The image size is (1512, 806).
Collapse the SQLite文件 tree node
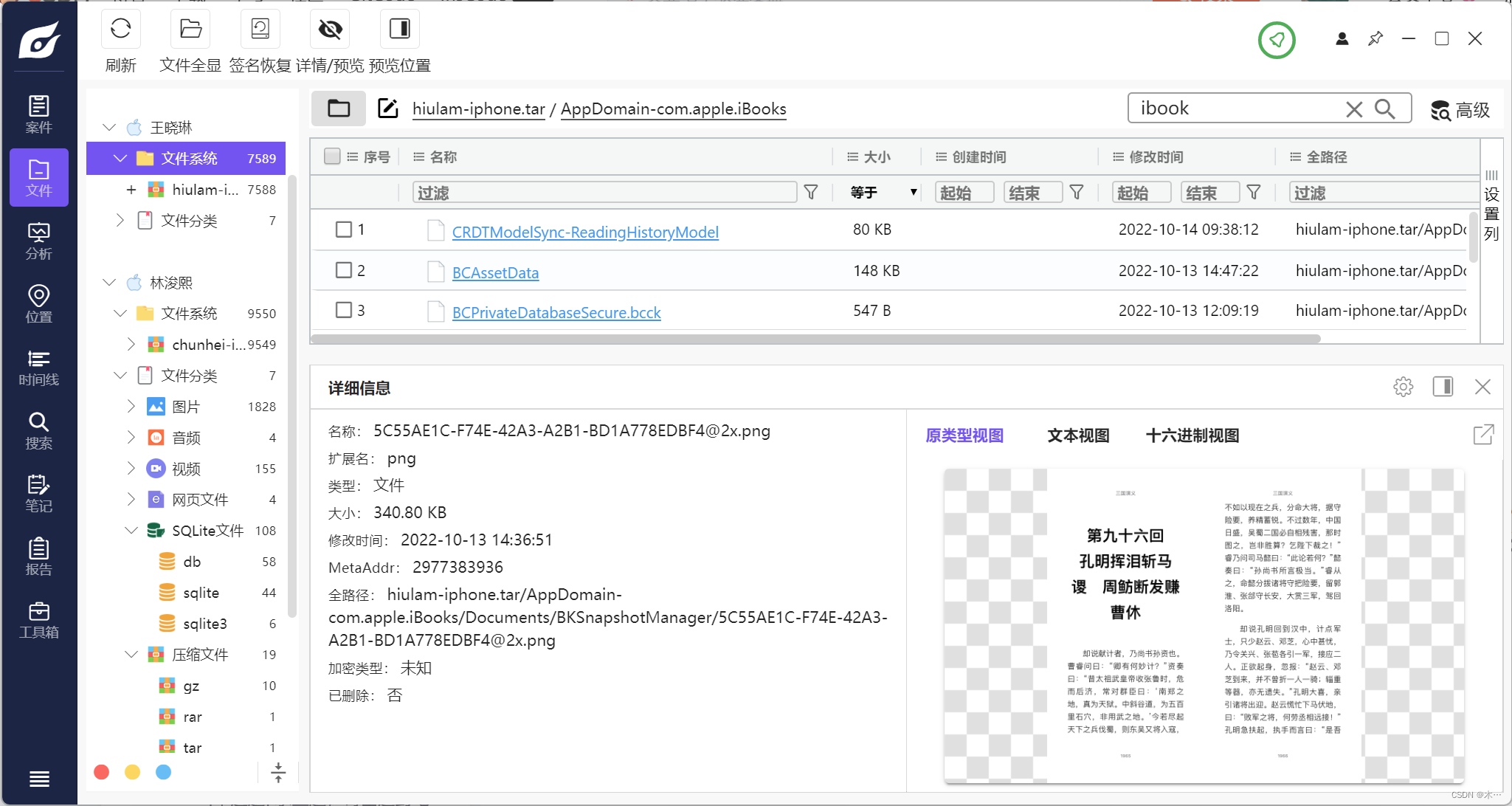(x=131, y=531)
